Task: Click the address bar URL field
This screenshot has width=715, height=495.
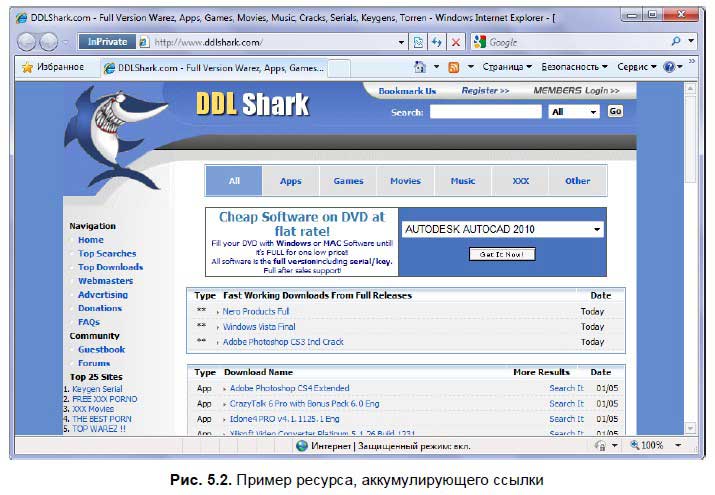Action: [274, 42]
